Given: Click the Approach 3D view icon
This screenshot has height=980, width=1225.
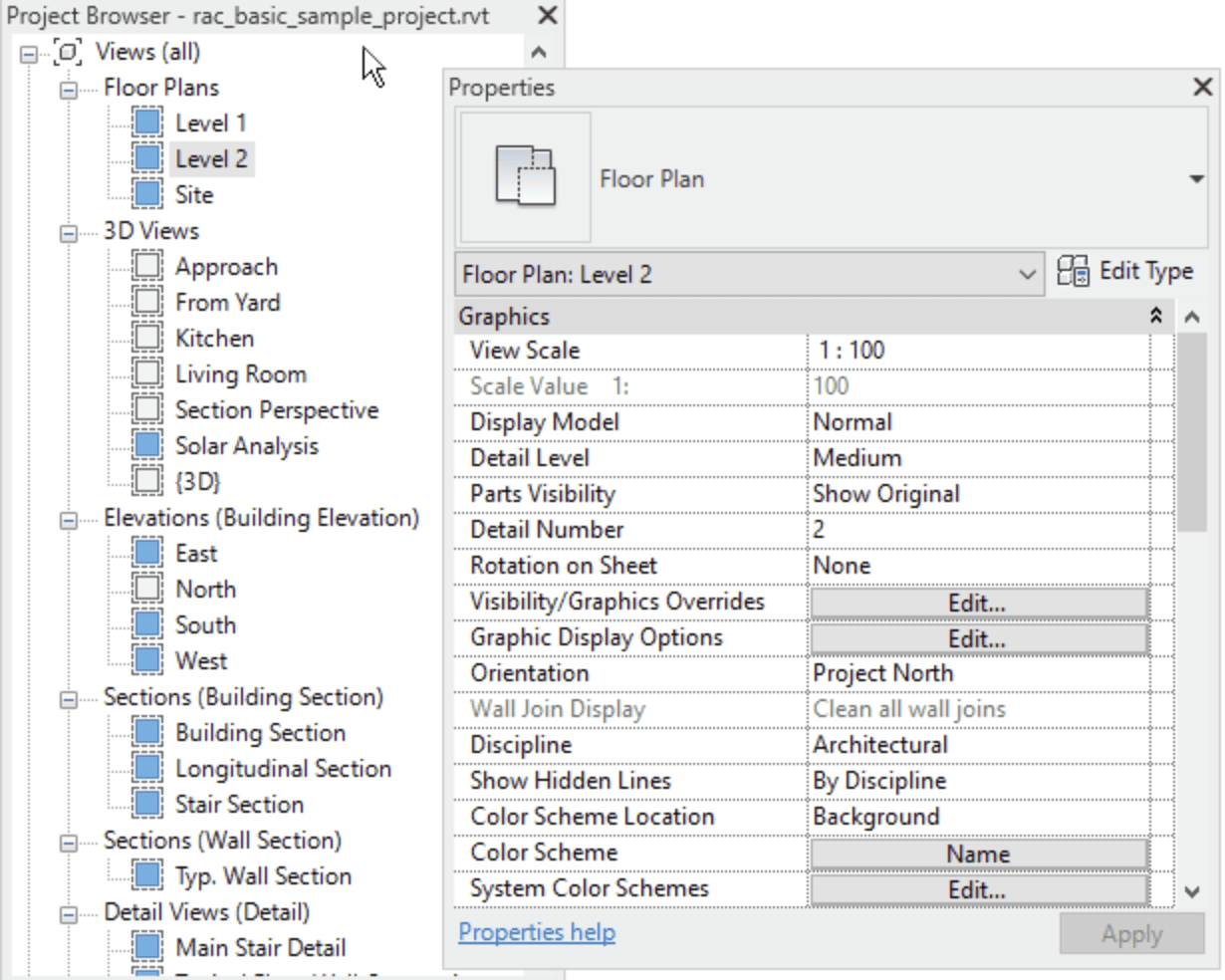Looking at the screenshot, I should pyautogui.click(x=147, y=267).
